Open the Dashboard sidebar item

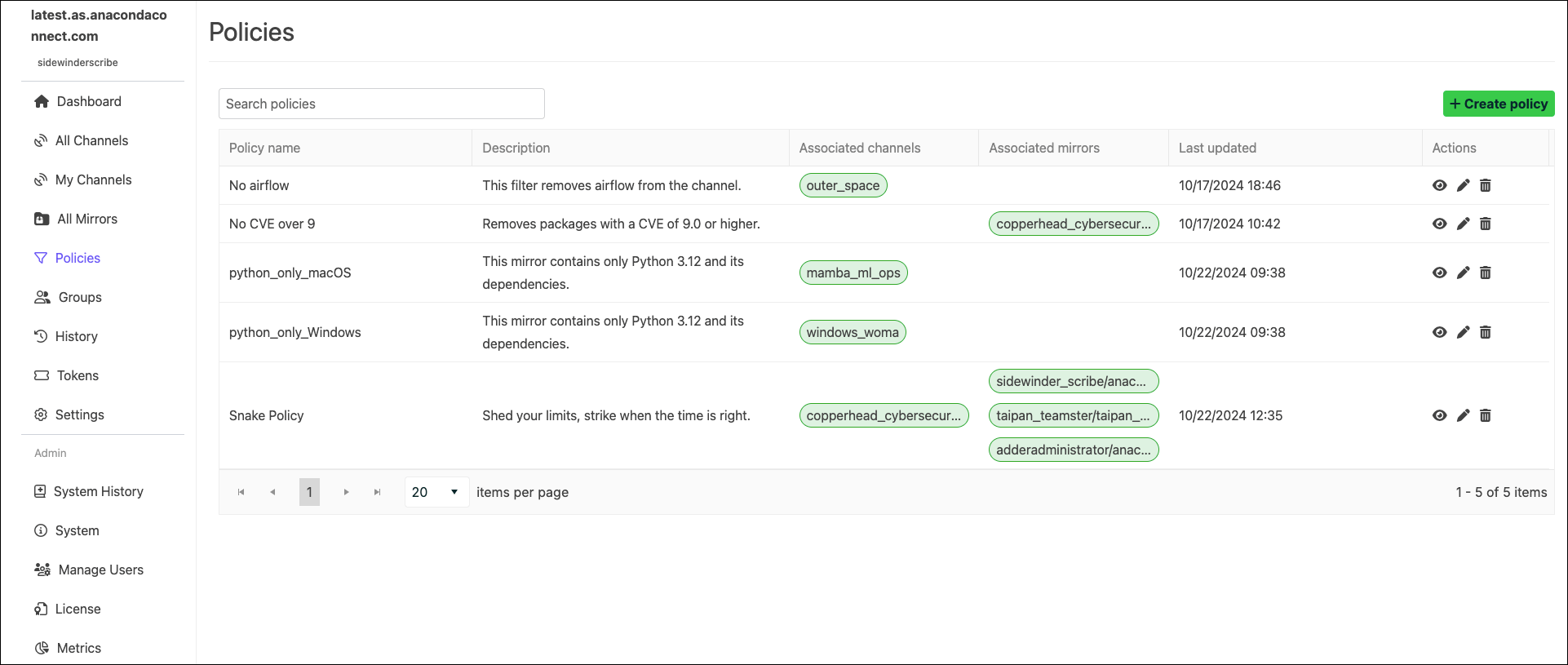tap(78, 101)
